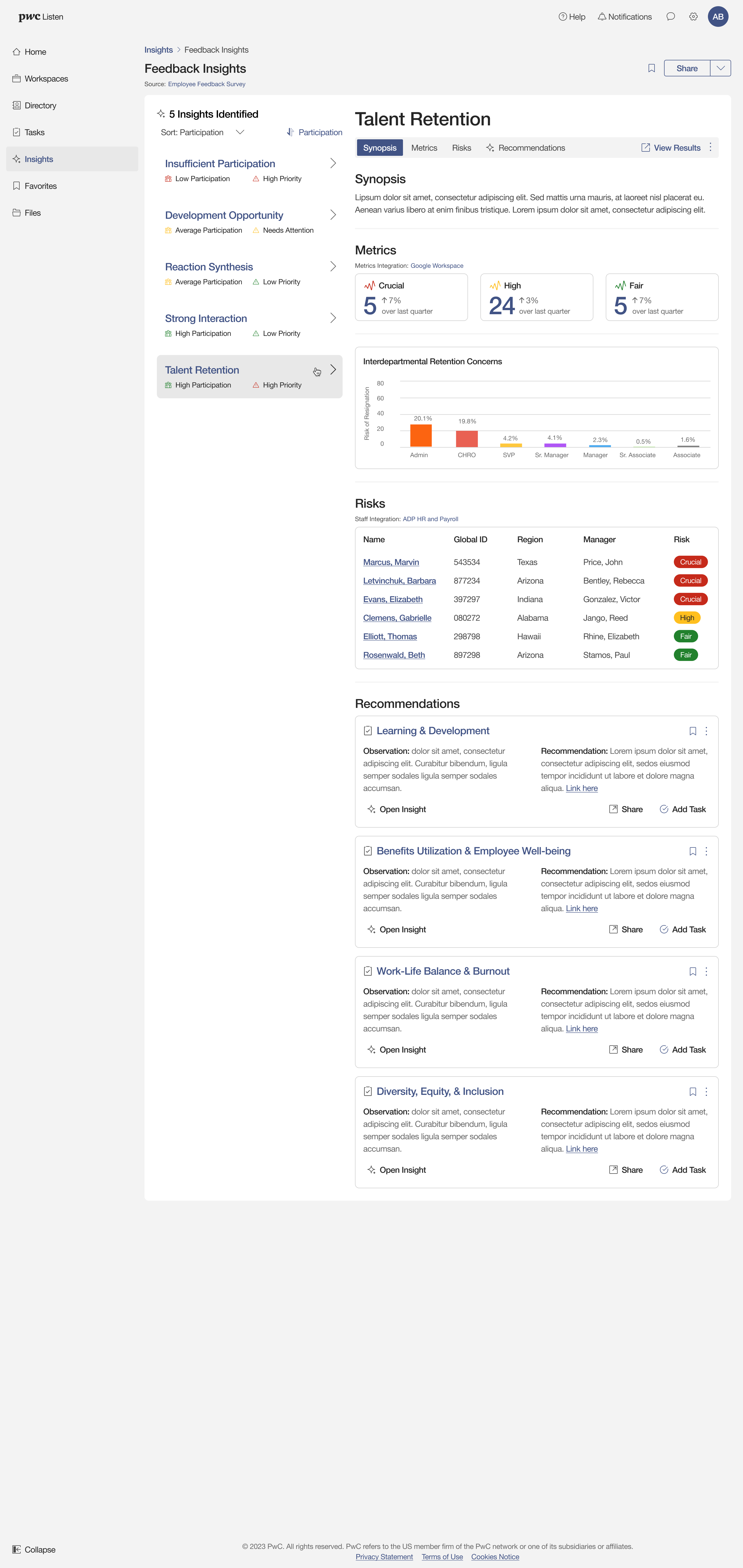The width and height of the screenshot is (743, 1568).
Task: Expand the Reaction Synthesis insight chevron
Action: [x=333, y=266]
